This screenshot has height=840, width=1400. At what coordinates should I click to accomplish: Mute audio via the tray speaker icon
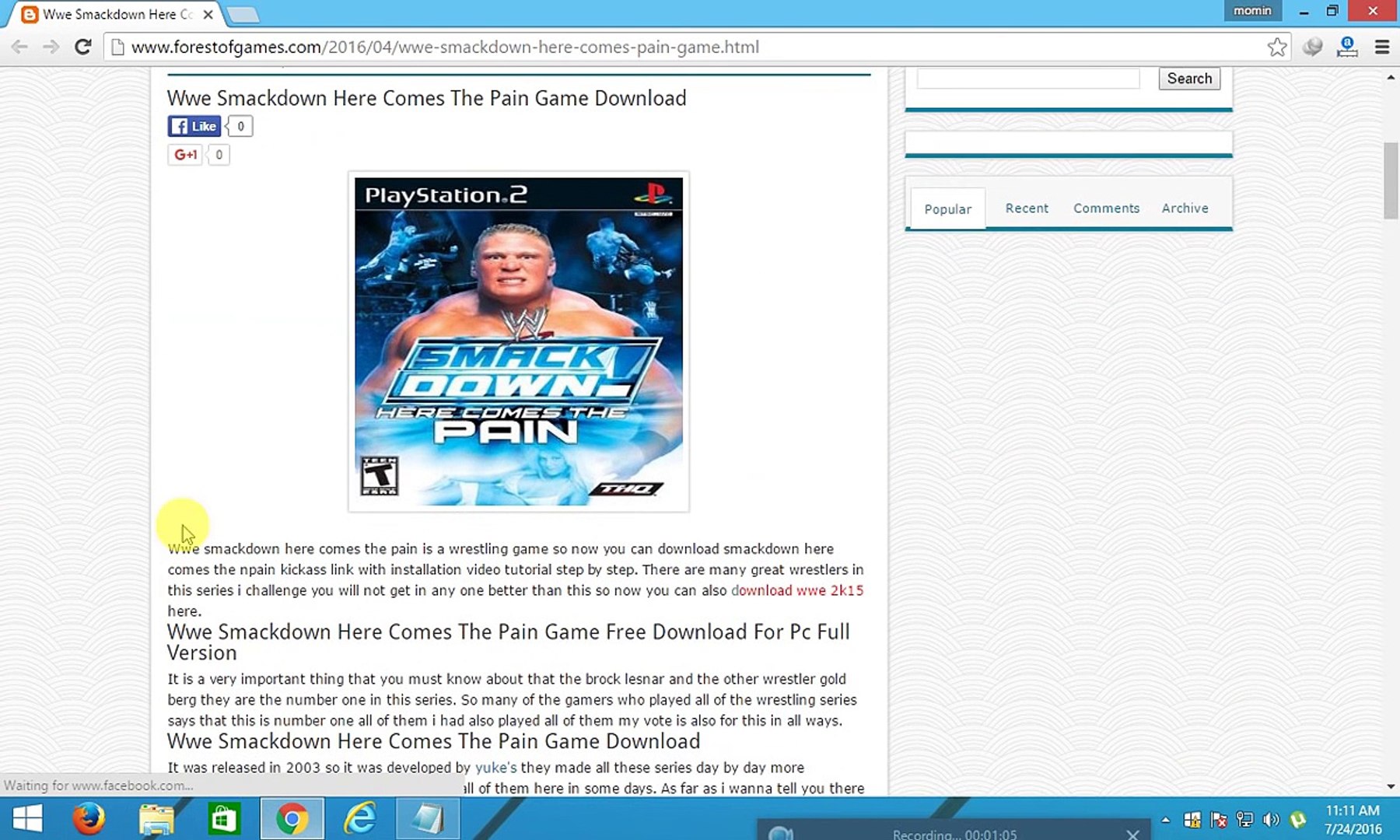tap(1271, 819)
